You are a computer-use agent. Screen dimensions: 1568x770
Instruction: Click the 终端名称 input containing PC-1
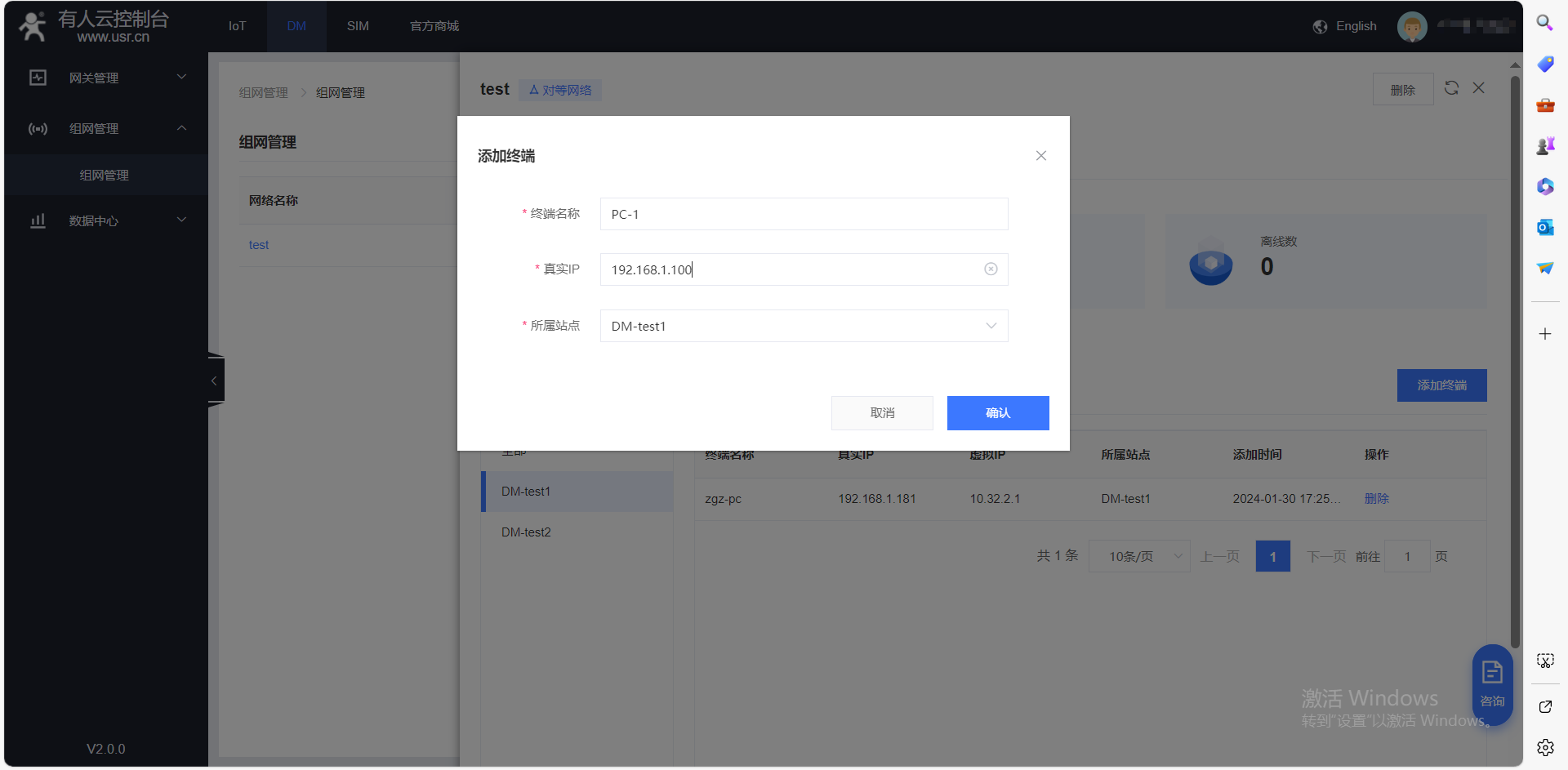tap(804, 214)
